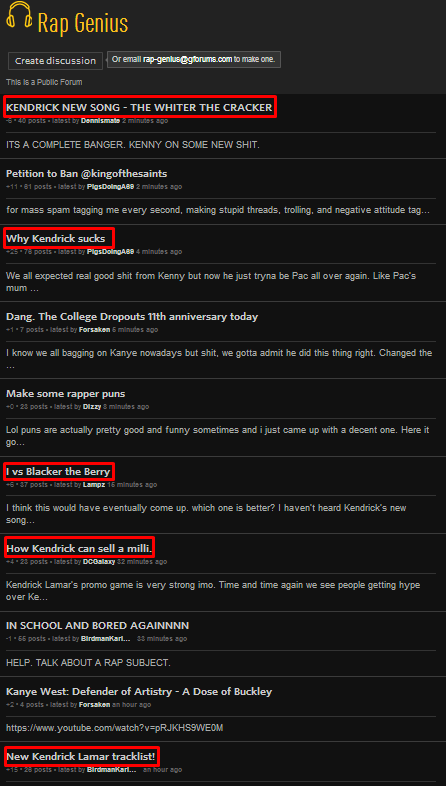446x786 pixels.
Task: Click the preview text HELP. TALK ABOUT A RAP SUBJECT.
Action: click(x=88, y=663)
